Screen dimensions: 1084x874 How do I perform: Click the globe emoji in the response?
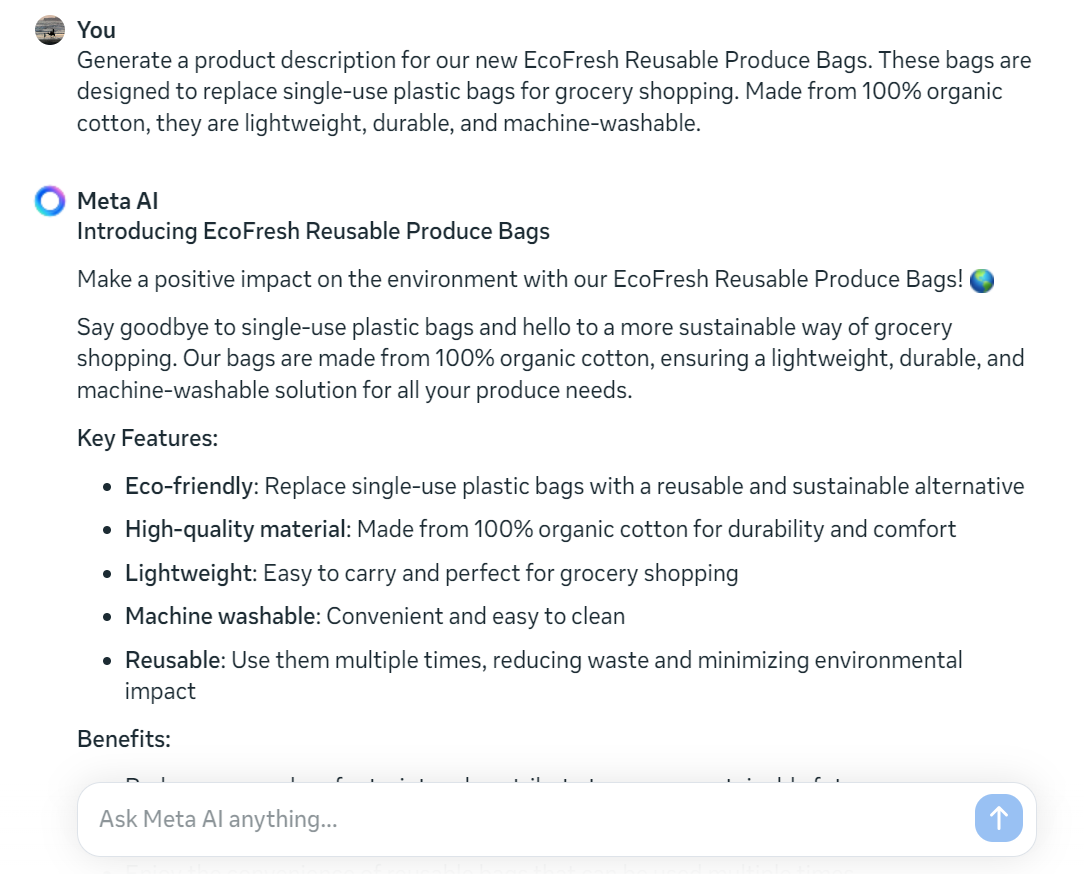(x=982, y=280)
